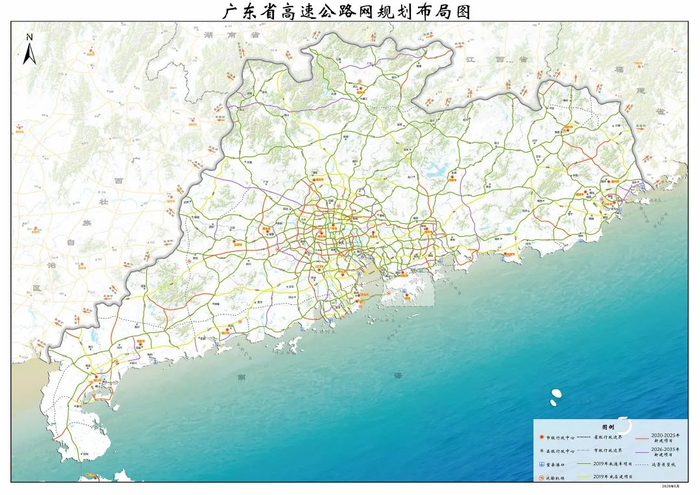Click the yellow line sample for 2019年底在建项目
Screen dimensions: 700x495
[x=584, y=477]
